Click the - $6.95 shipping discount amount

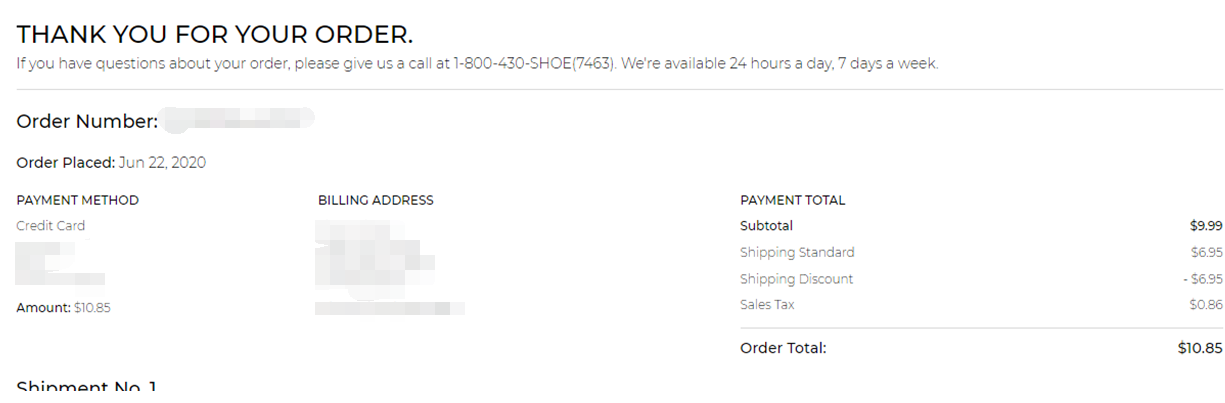(x=1202, y=279)
